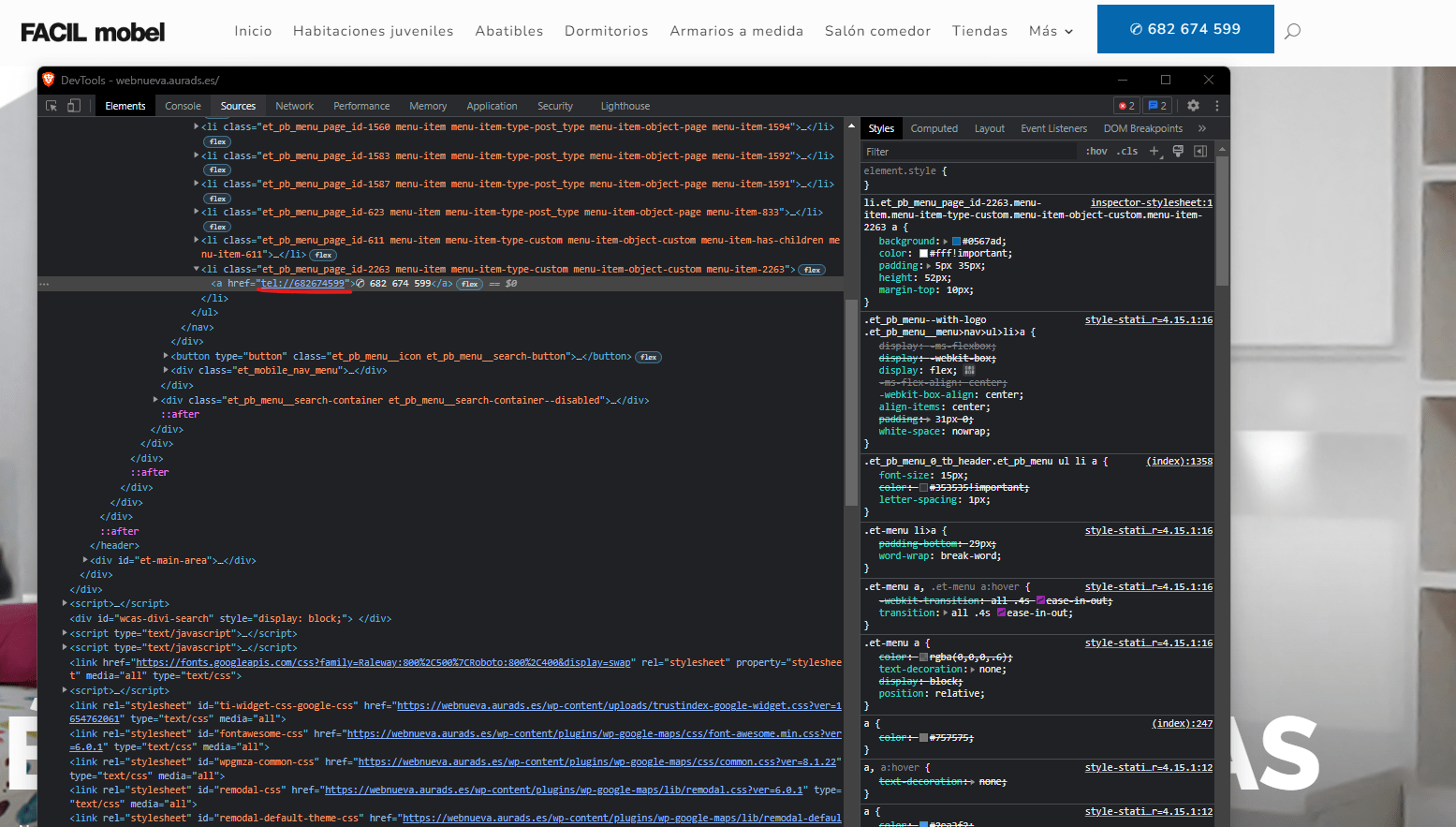Open the Más dropdown in the site menu
1456x827 pixels.
1051,31
